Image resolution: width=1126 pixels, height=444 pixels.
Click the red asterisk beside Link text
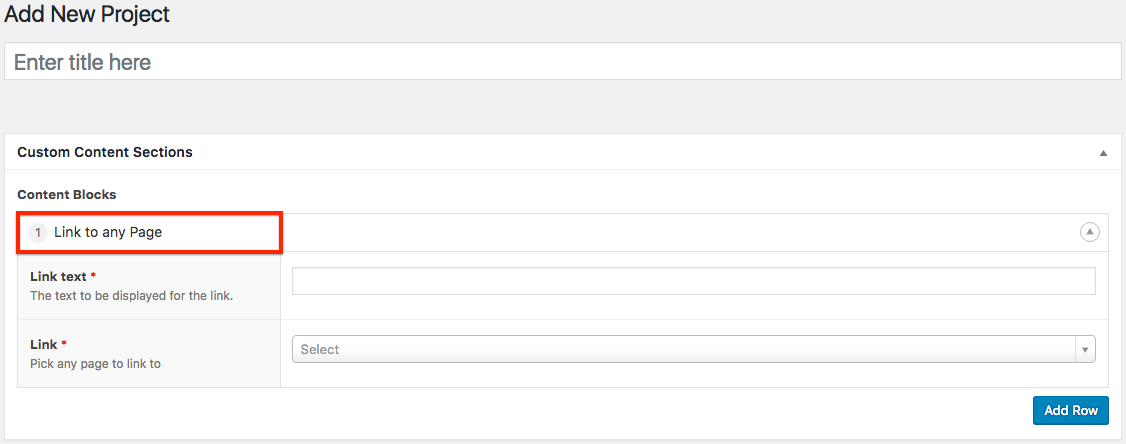pos(93,276)
